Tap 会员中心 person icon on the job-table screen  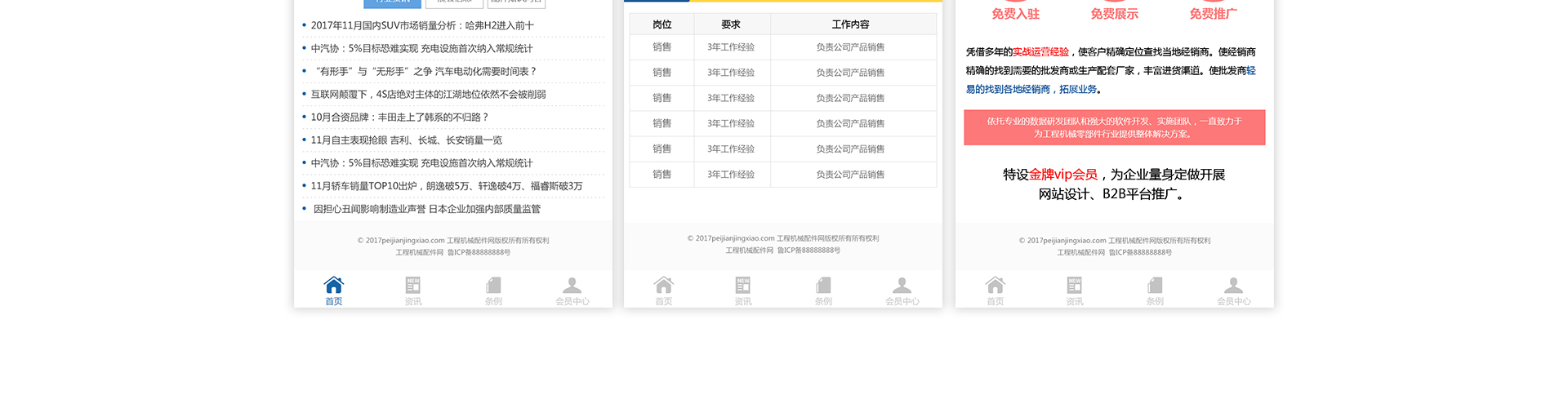click(x=902, y=285)
